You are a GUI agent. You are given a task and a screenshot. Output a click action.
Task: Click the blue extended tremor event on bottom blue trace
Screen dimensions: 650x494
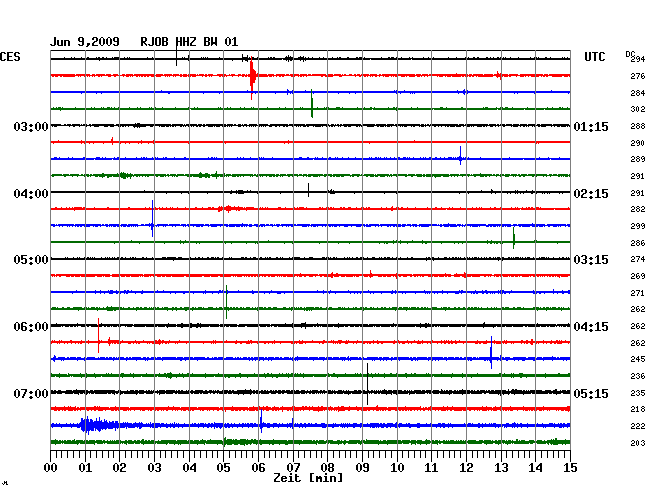click(x=99, y=425)
